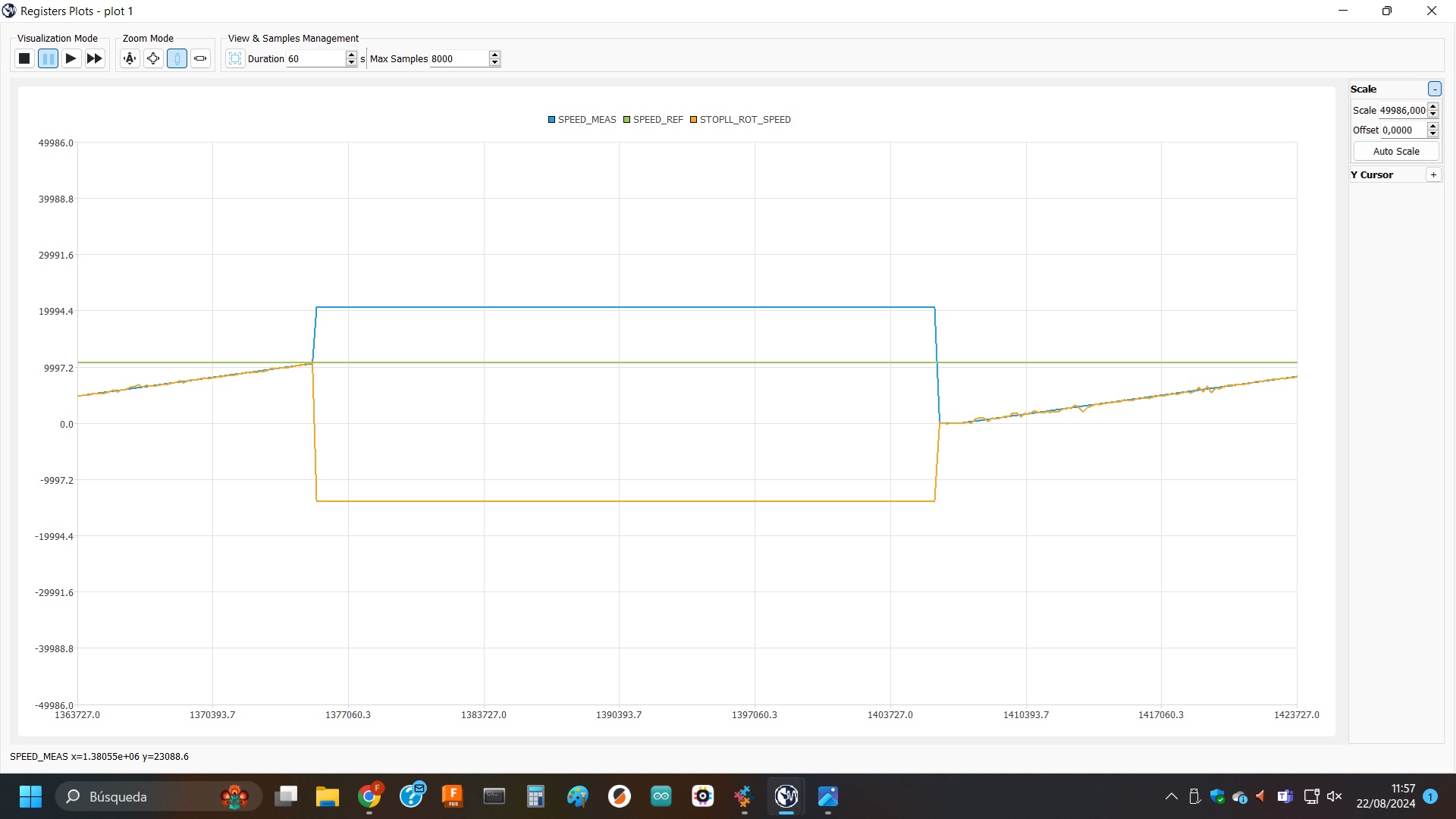
Task: Open Chrome from the taskbar
Action: point(369,796)
